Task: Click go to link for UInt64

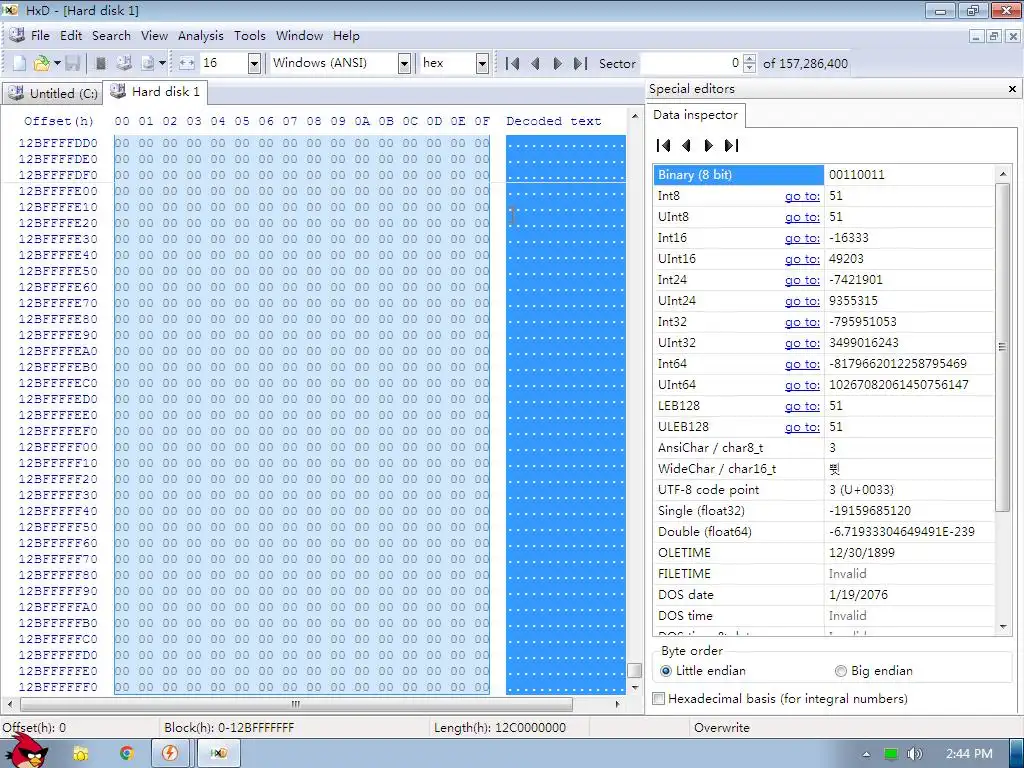Action: coord(802,385)
